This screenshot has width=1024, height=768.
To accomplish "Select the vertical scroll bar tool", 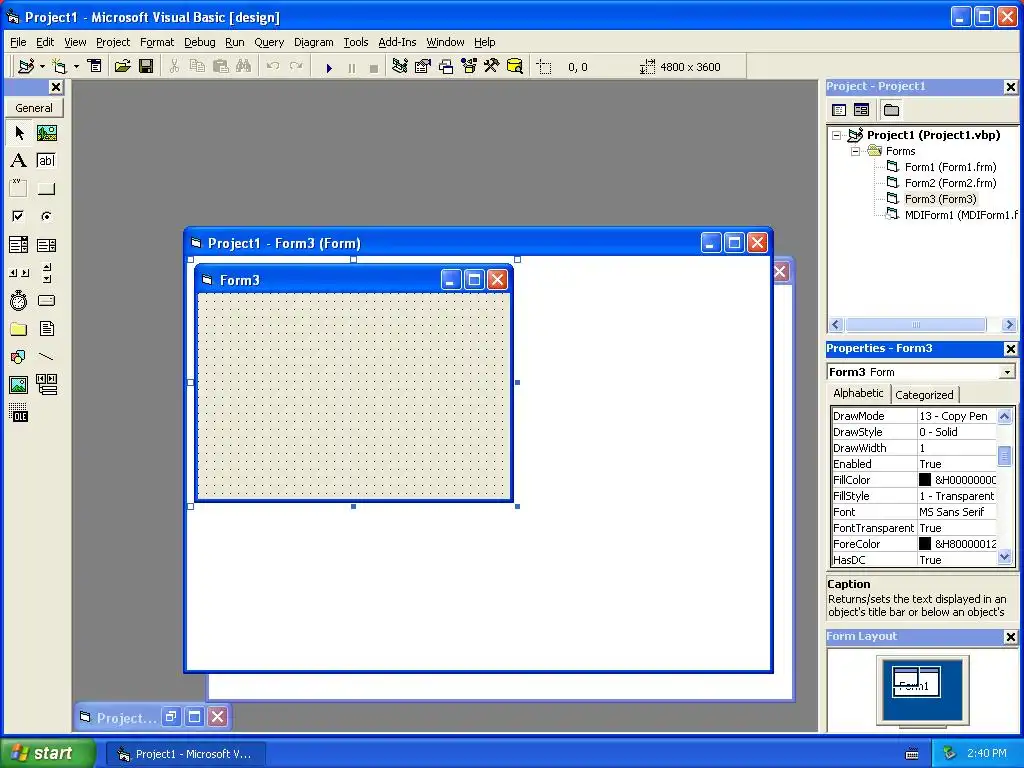I will (x=46, y=273).
